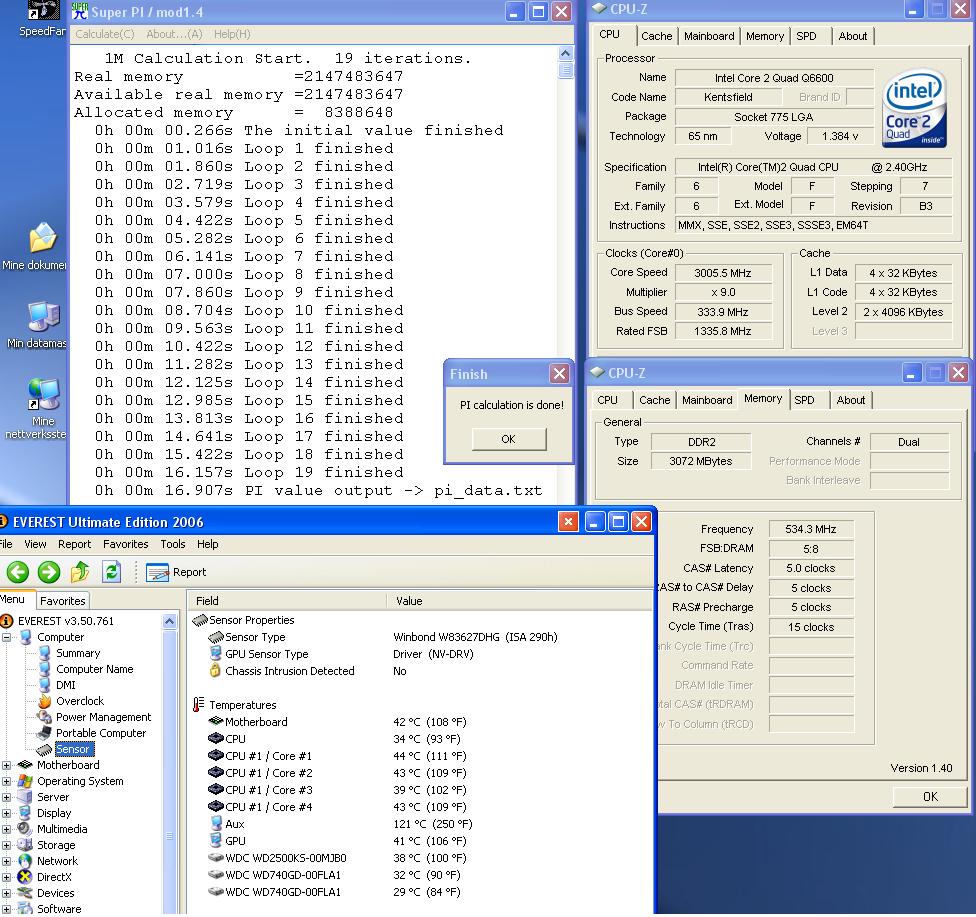Click the WDC WD2500KS-00MJB0 drive icon

click(x=215, y=858)
